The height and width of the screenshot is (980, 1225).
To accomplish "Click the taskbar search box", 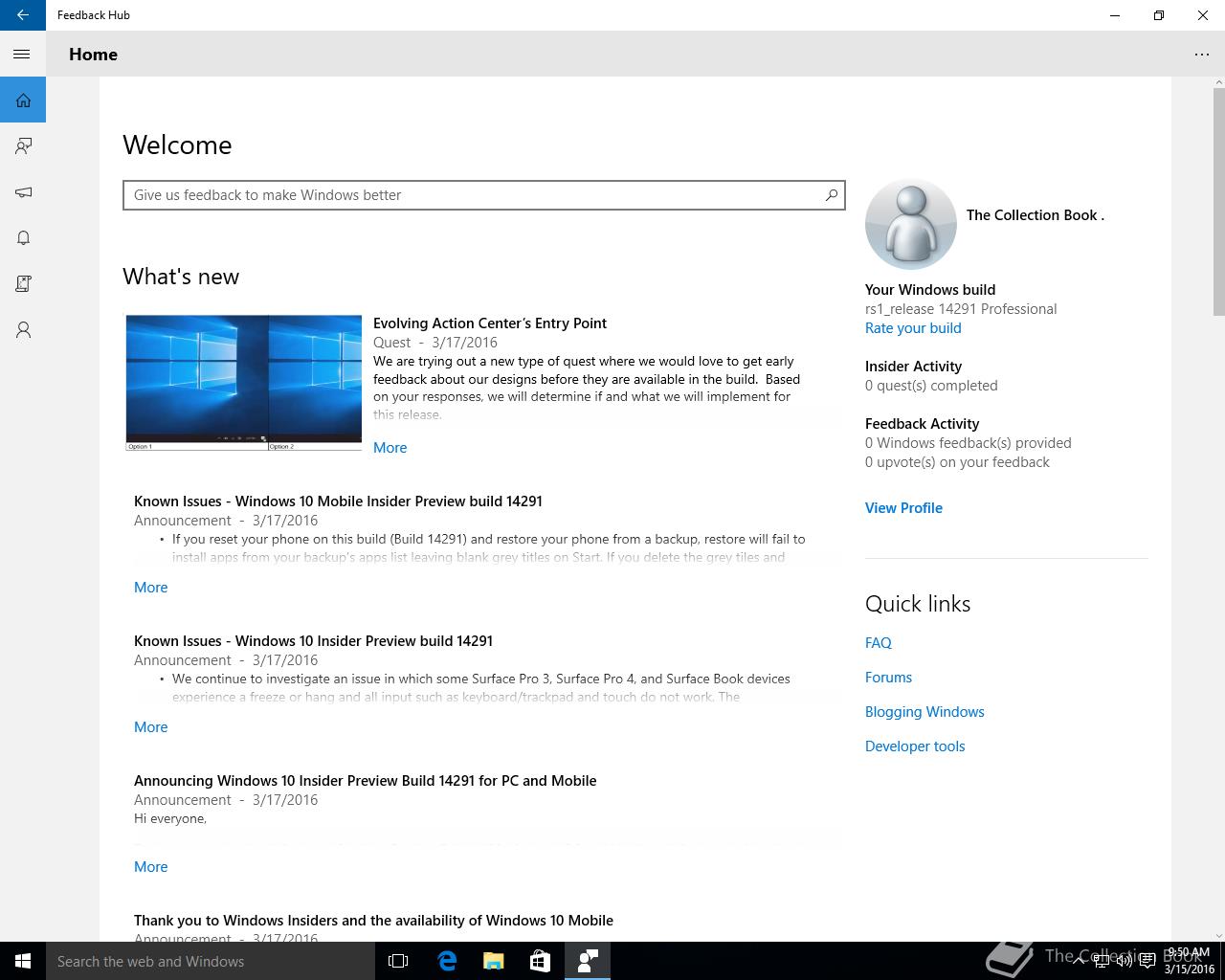I will 211,961.
